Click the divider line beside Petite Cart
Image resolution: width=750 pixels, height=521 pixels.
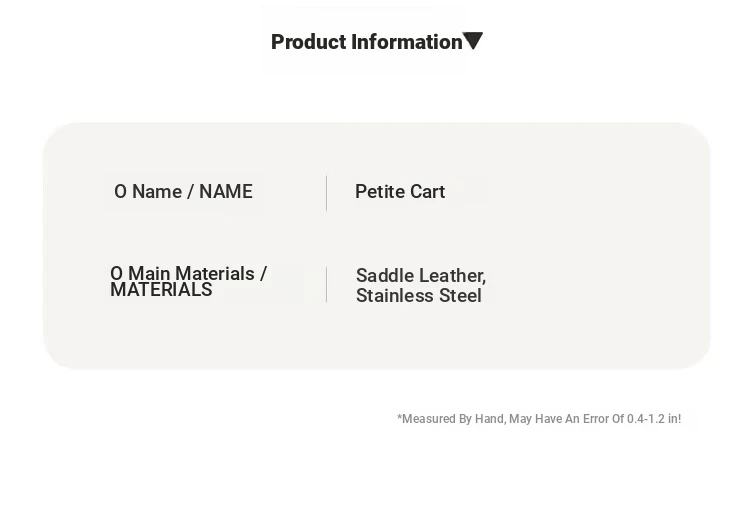point(327,193)
